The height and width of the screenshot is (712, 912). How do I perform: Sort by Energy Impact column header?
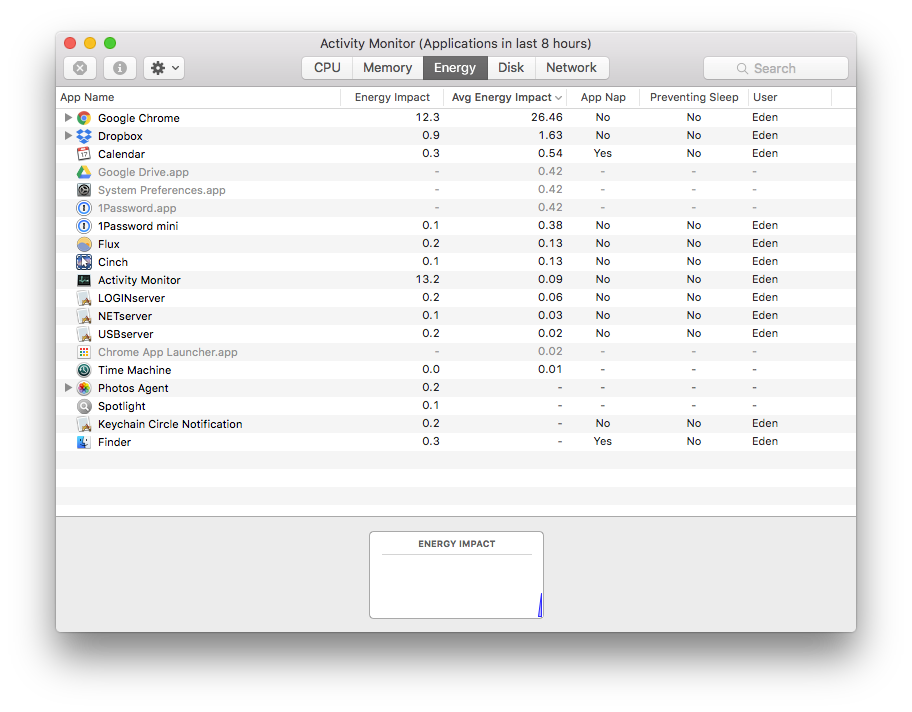pyautogui.click(x=392, y=97)
